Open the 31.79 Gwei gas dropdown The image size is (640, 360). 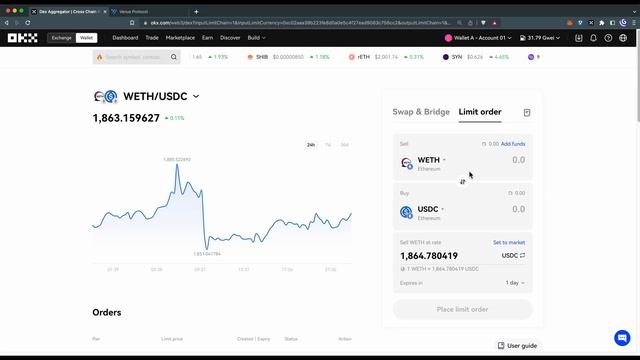540,38
